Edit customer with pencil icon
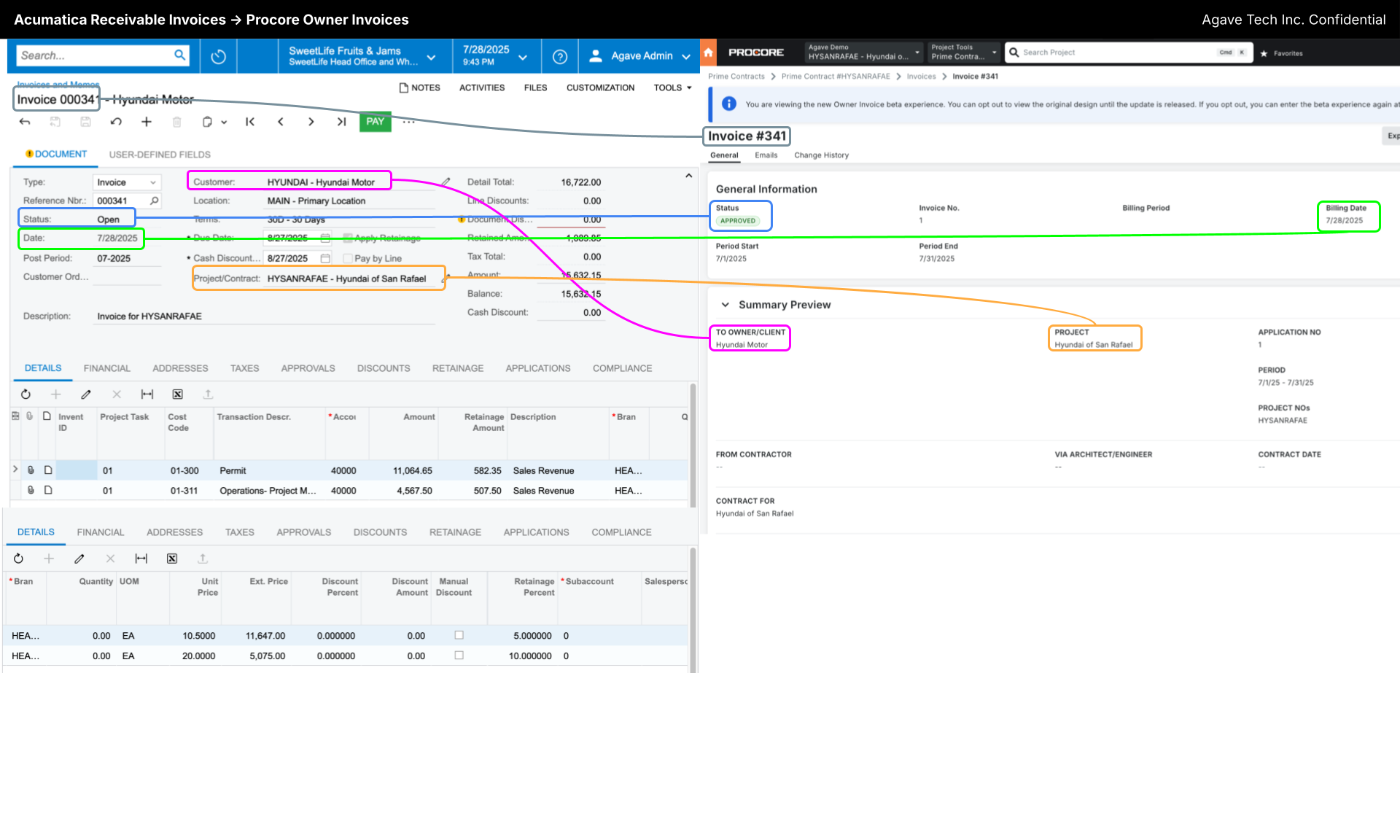The height and width of the screenshot is (840, 1400). (446, 182)
